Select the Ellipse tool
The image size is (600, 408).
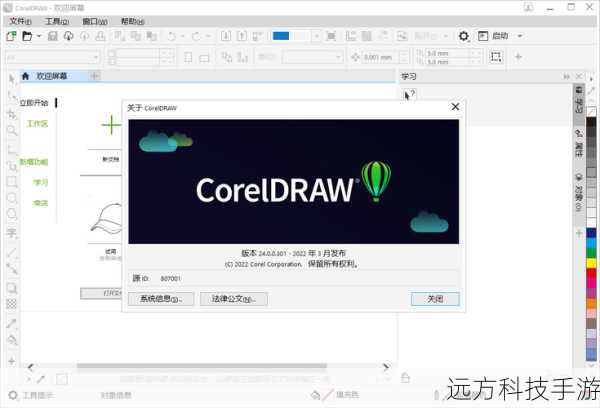[x=12, y=198]
